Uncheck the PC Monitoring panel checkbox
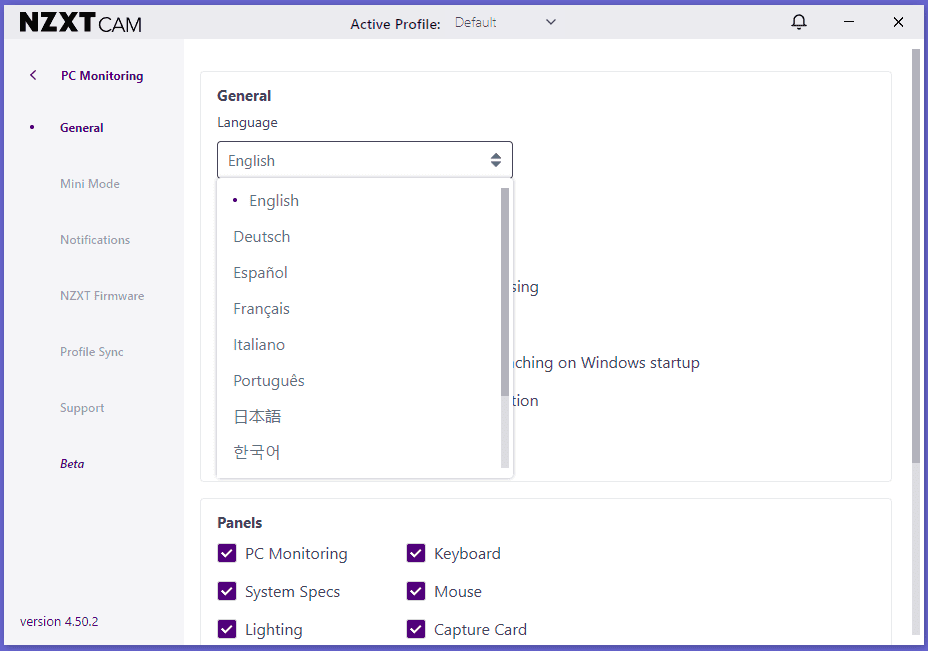Image resolution: width=928 pixels, height=651 pixels. (227, 553)
